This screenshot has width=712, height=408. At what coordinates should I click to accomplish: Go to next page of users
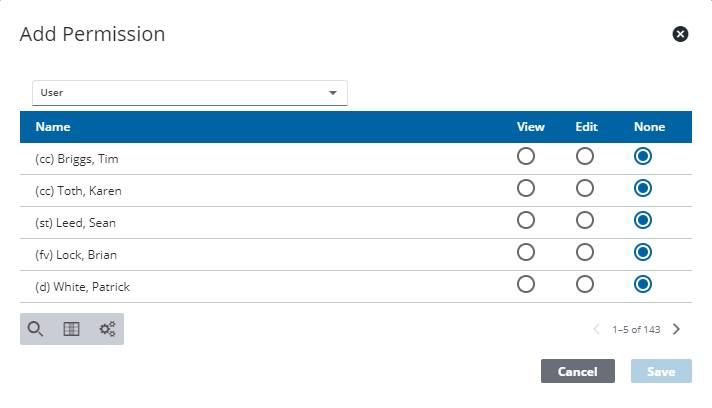(x=677, y=329)
